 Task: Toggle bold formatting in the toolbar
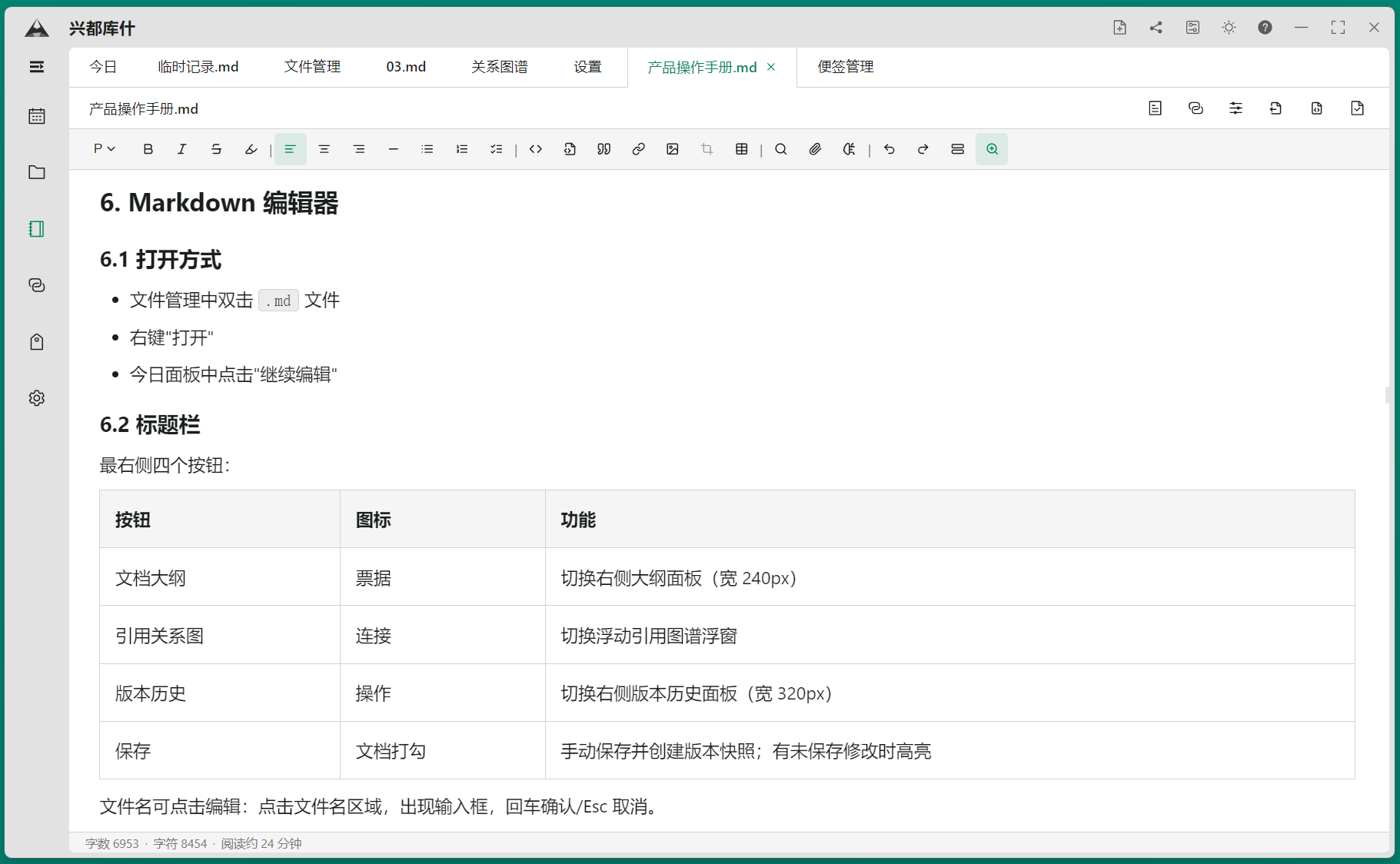(x=148, y=149)
